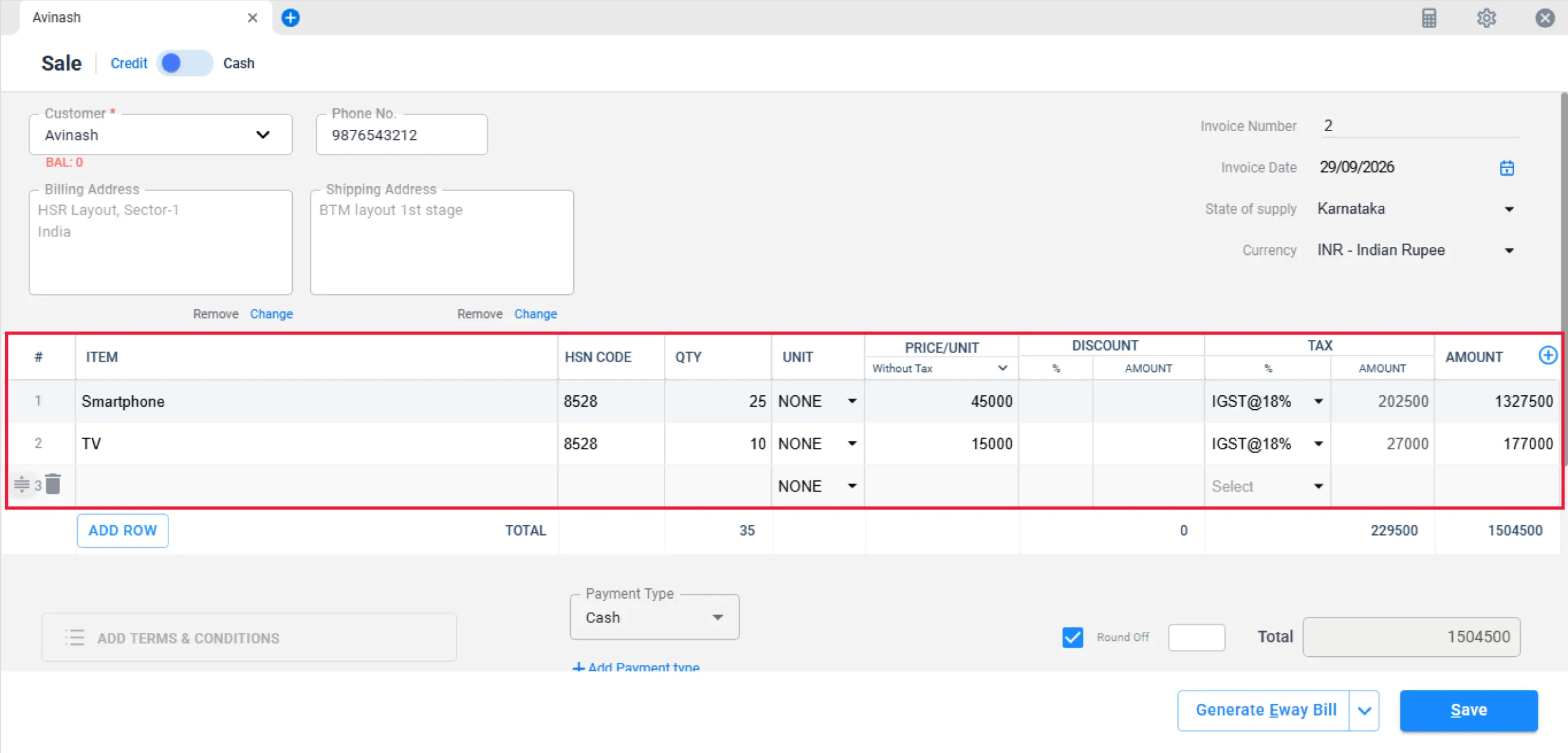The height and width of the screenshot is (753, 1568).
Task: Toggle Credit/Cash sale switch
Action: (184, 63)
